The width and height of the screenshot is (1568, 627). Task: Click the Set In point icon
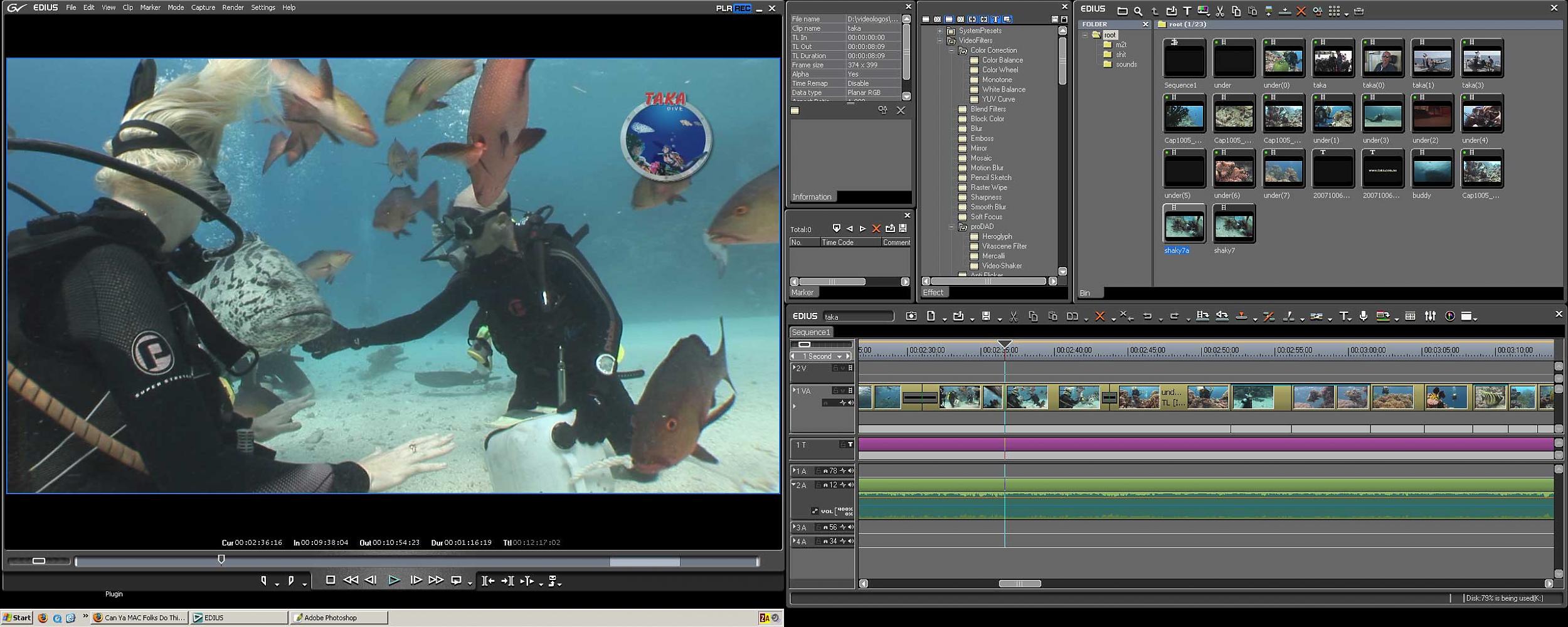point(263,581)
